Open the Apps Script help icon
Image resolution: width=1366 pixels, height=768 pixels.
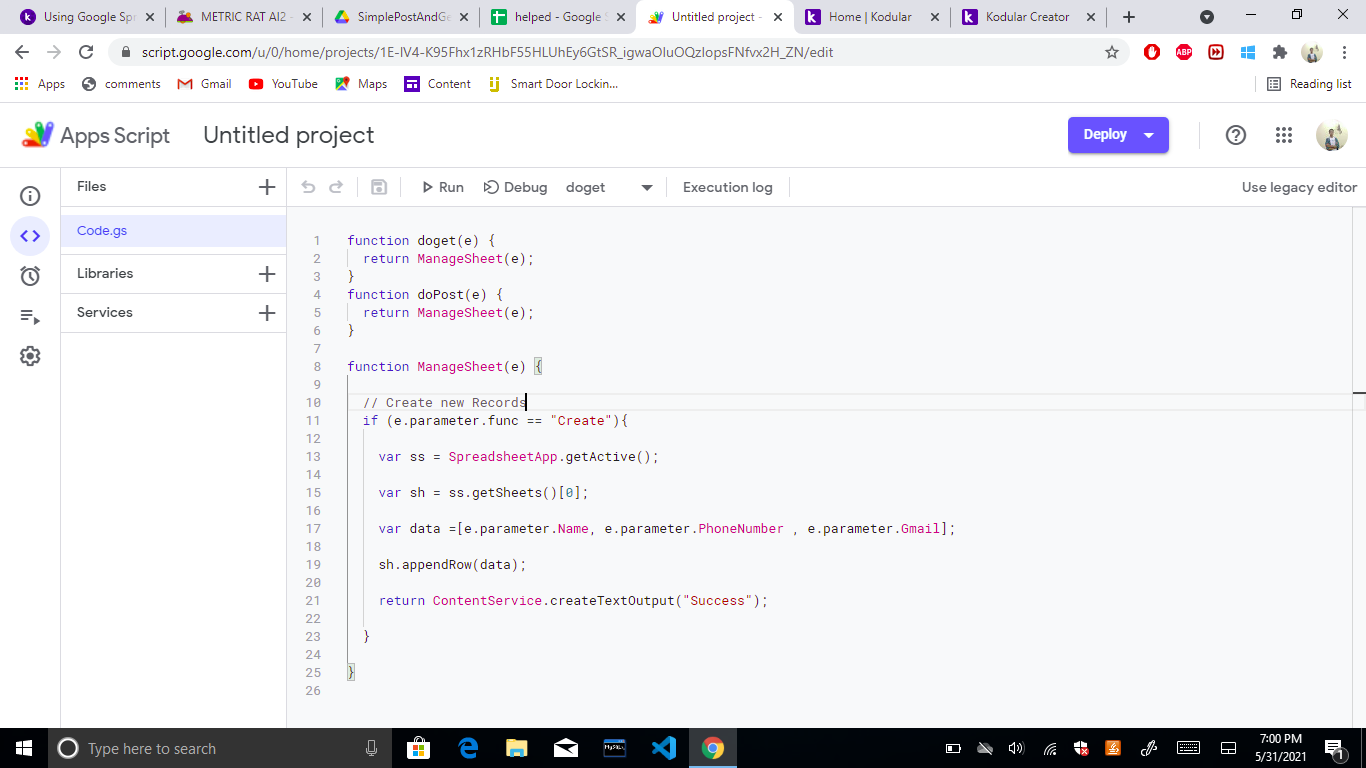pos(1236,135)
